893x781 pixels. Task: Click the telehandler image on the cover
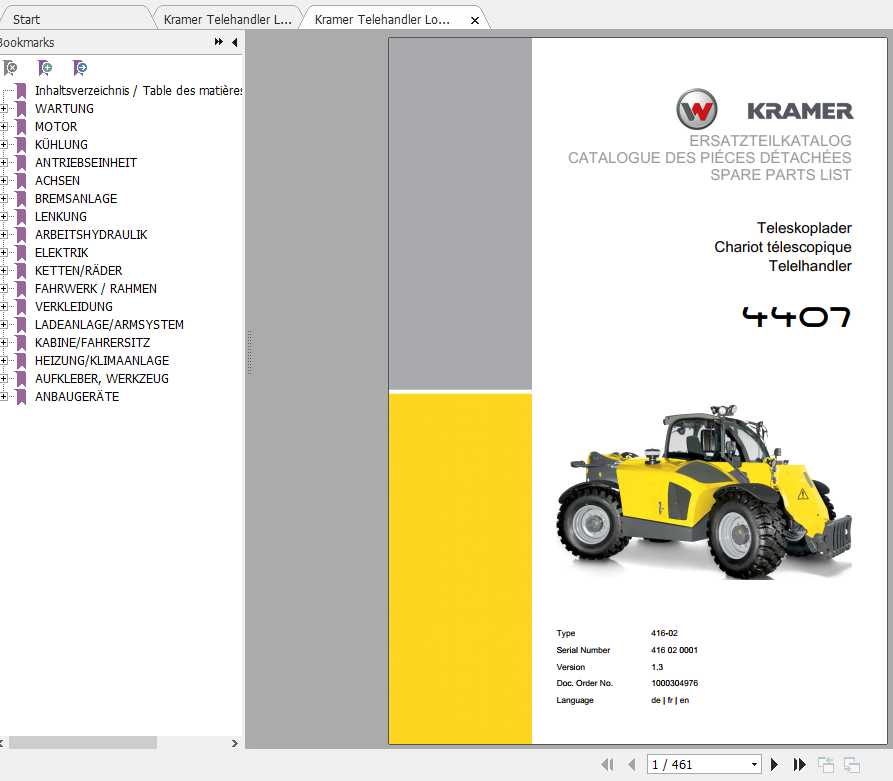[x=704, y=492]
